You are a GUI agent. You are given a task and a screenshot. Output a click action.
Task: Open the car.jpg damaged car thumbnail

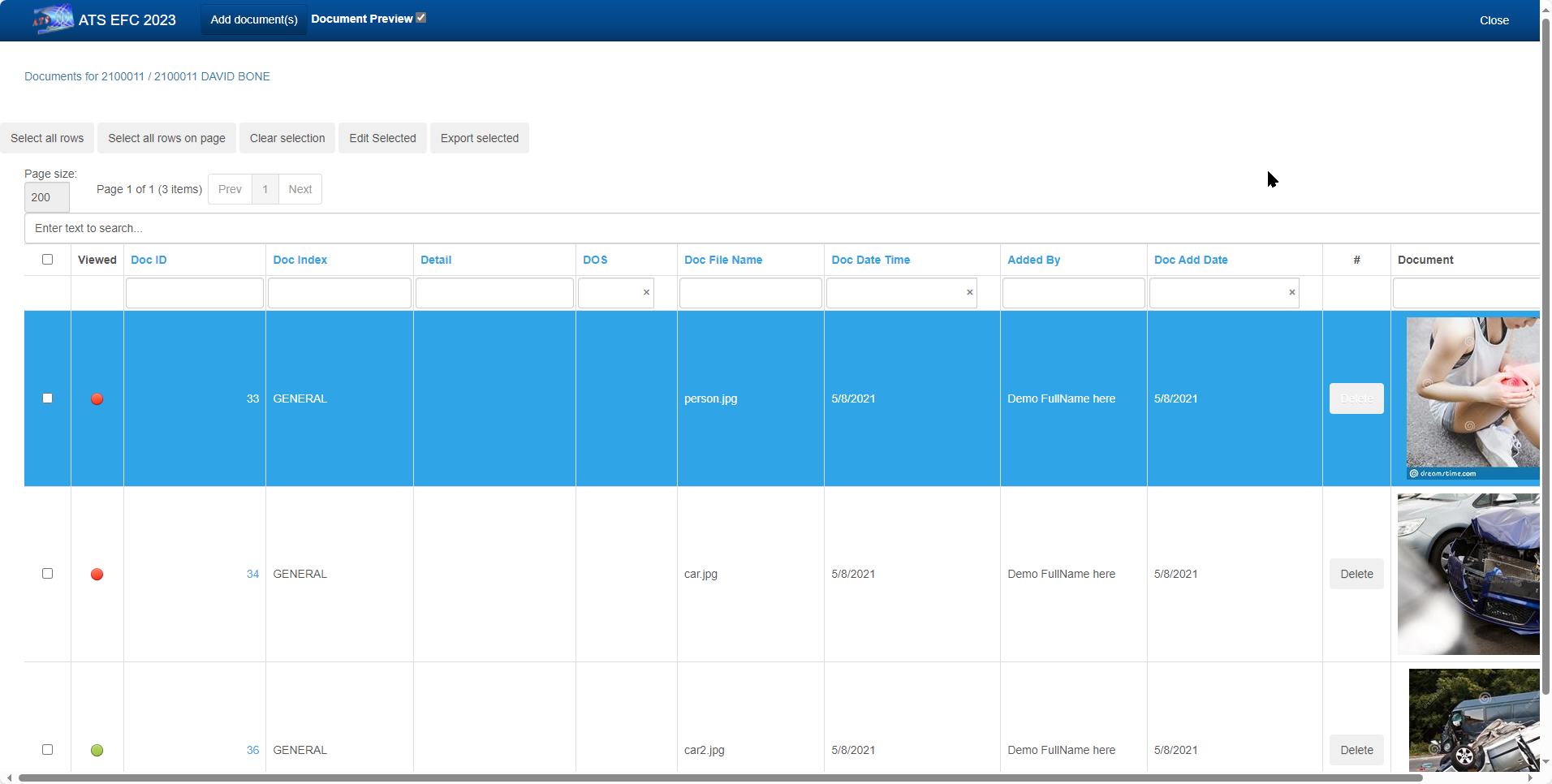(x=1468, y=574)
